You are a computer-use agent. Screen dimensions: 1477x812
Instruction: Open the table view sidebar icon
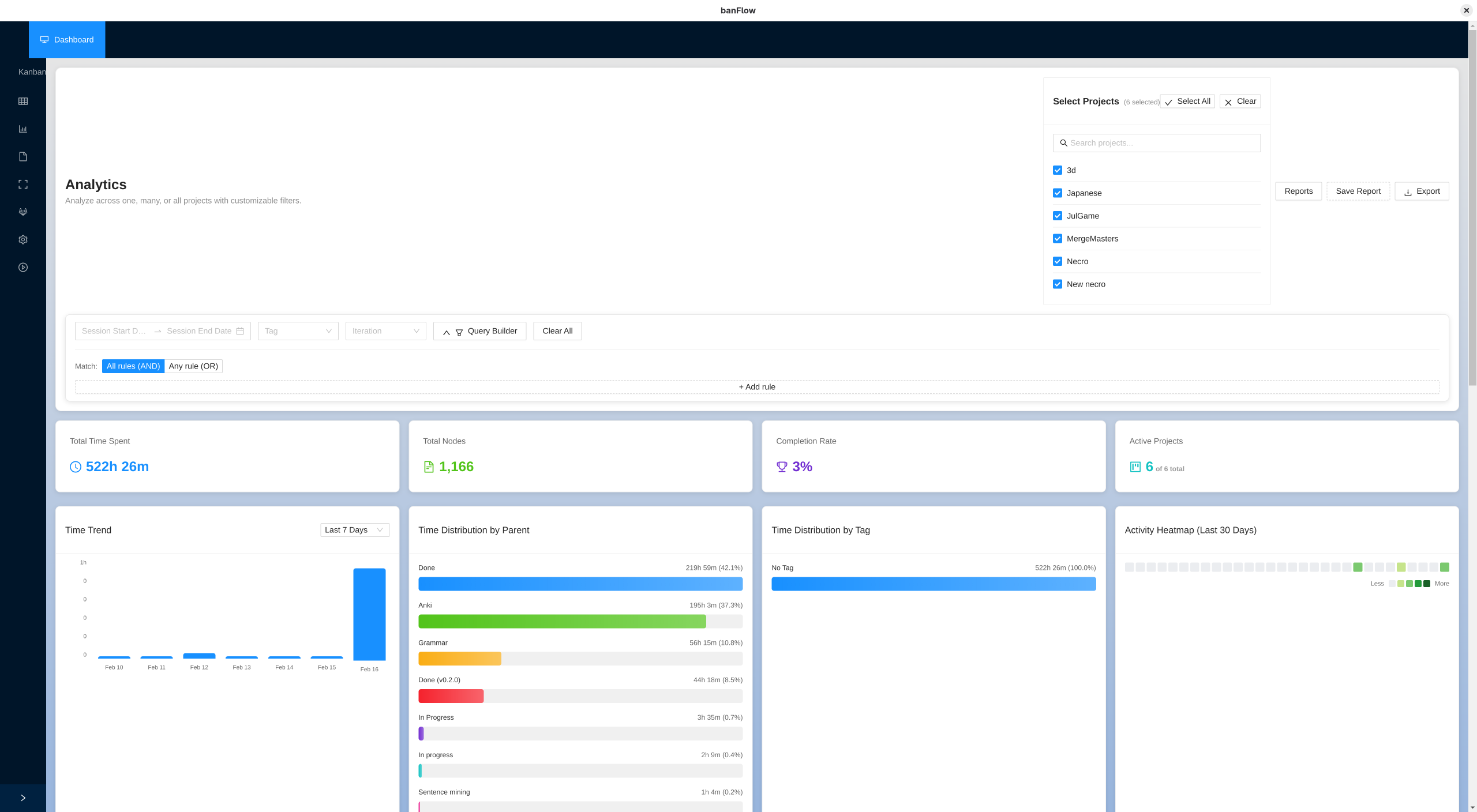[23, 101]
